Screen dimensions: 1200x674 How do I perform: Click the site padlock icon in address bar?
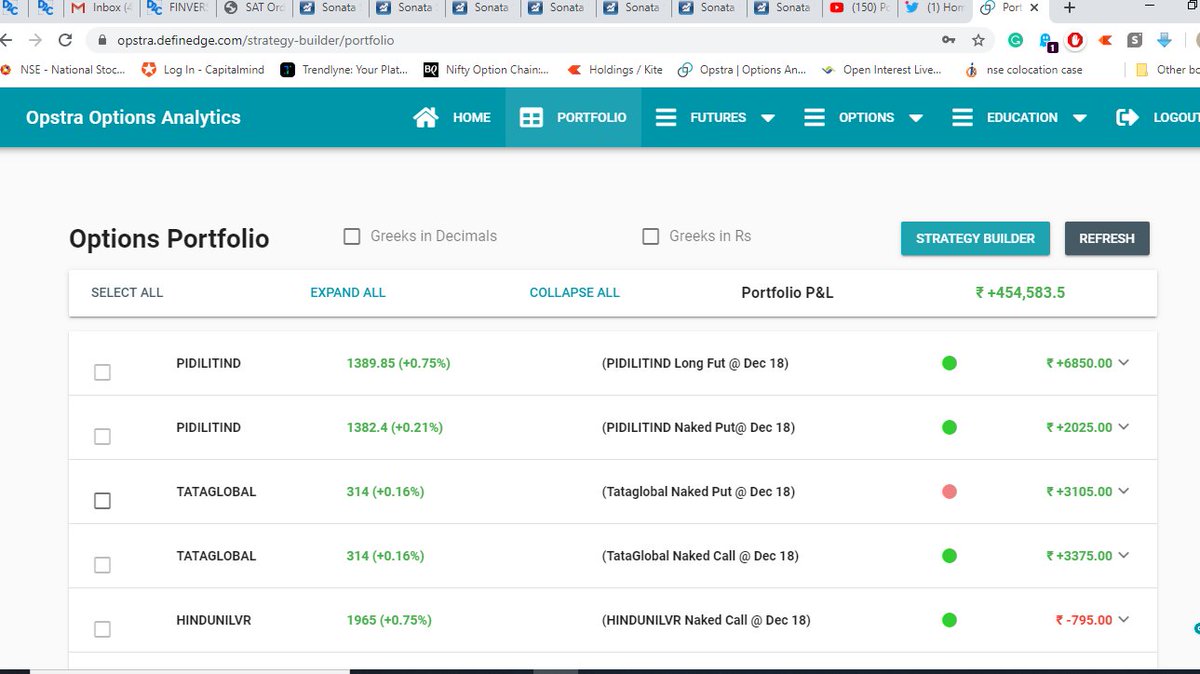100,41
